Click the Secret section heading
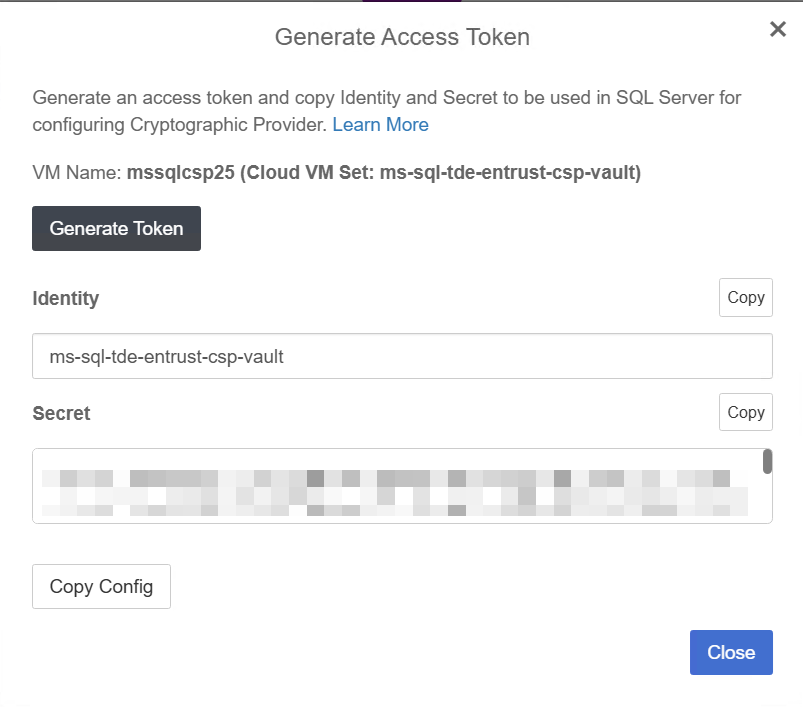803x707 pixels. click(x=61, y=412)
